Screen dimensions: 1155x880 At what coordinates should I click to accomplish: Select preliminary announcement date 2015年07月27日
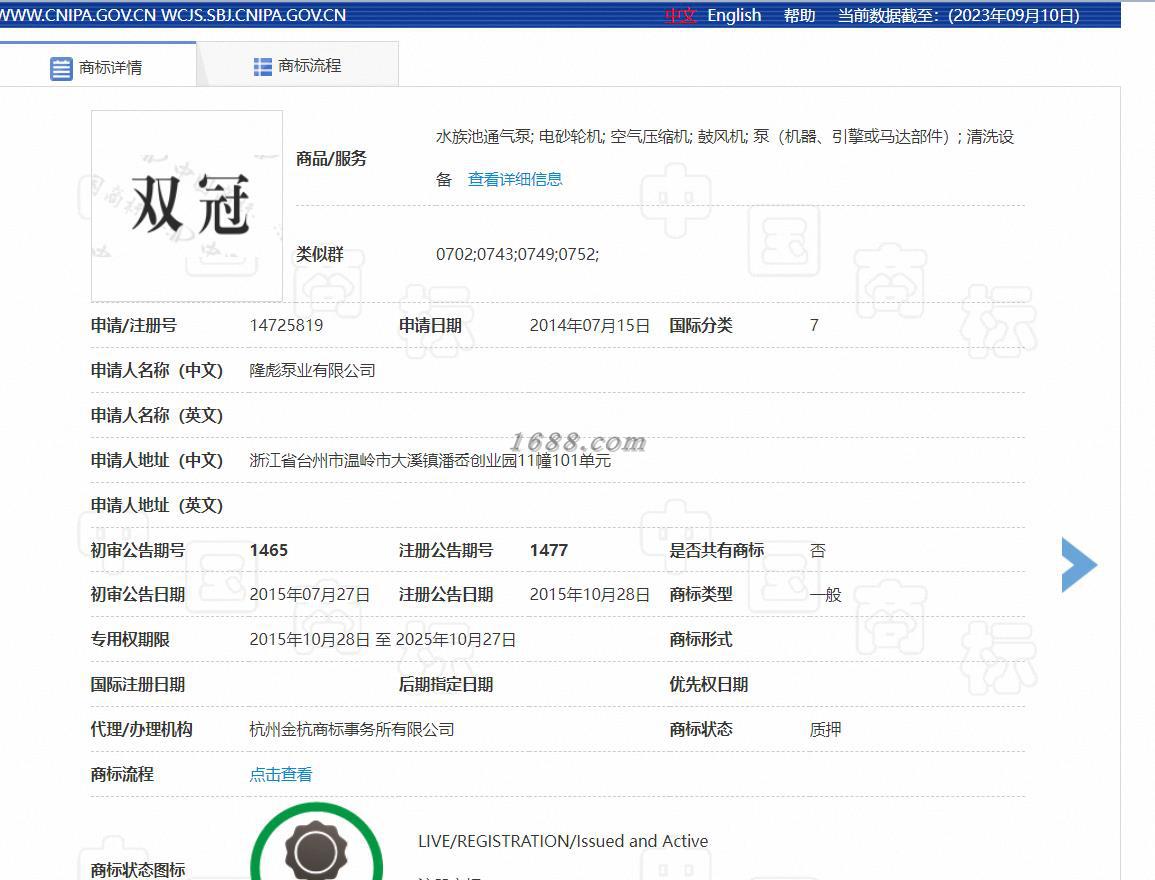pyautogui.click(x=309, y=595)
